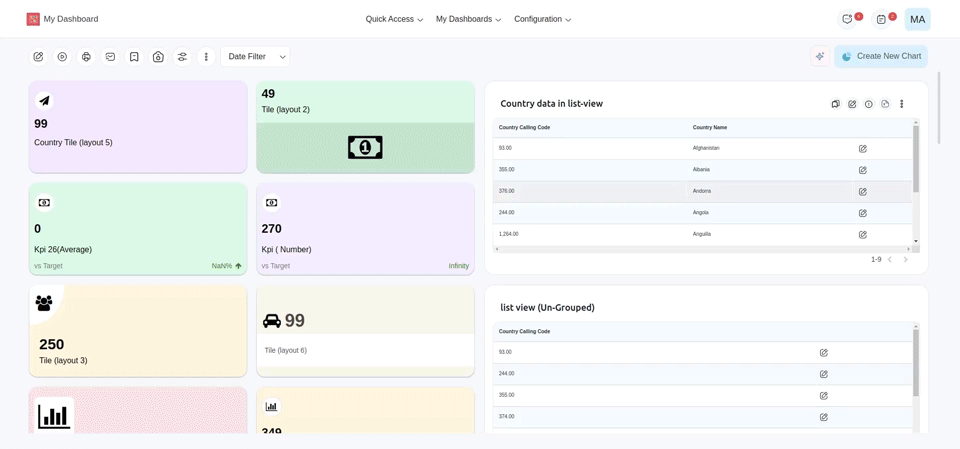Click the MA user avatar button
The width and height of the screenshot is (960, 449).
pyautogui.click(x=917, y=19)
